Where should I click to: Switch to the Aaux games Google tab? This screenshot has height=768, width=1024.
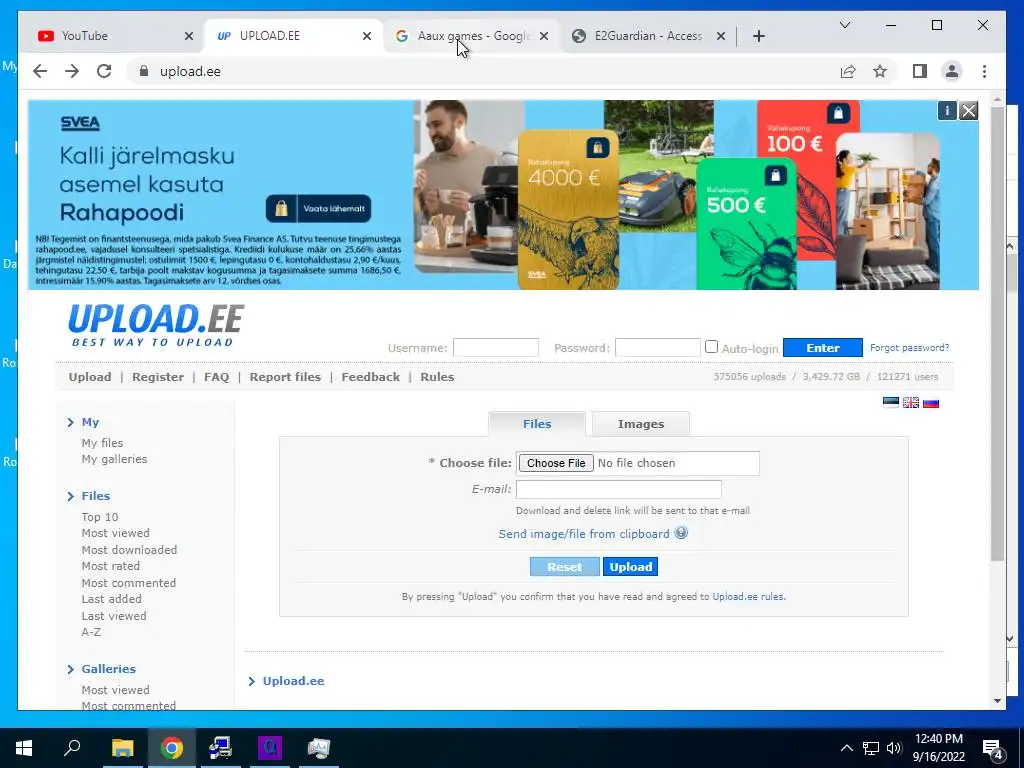(x=474, y=36)
